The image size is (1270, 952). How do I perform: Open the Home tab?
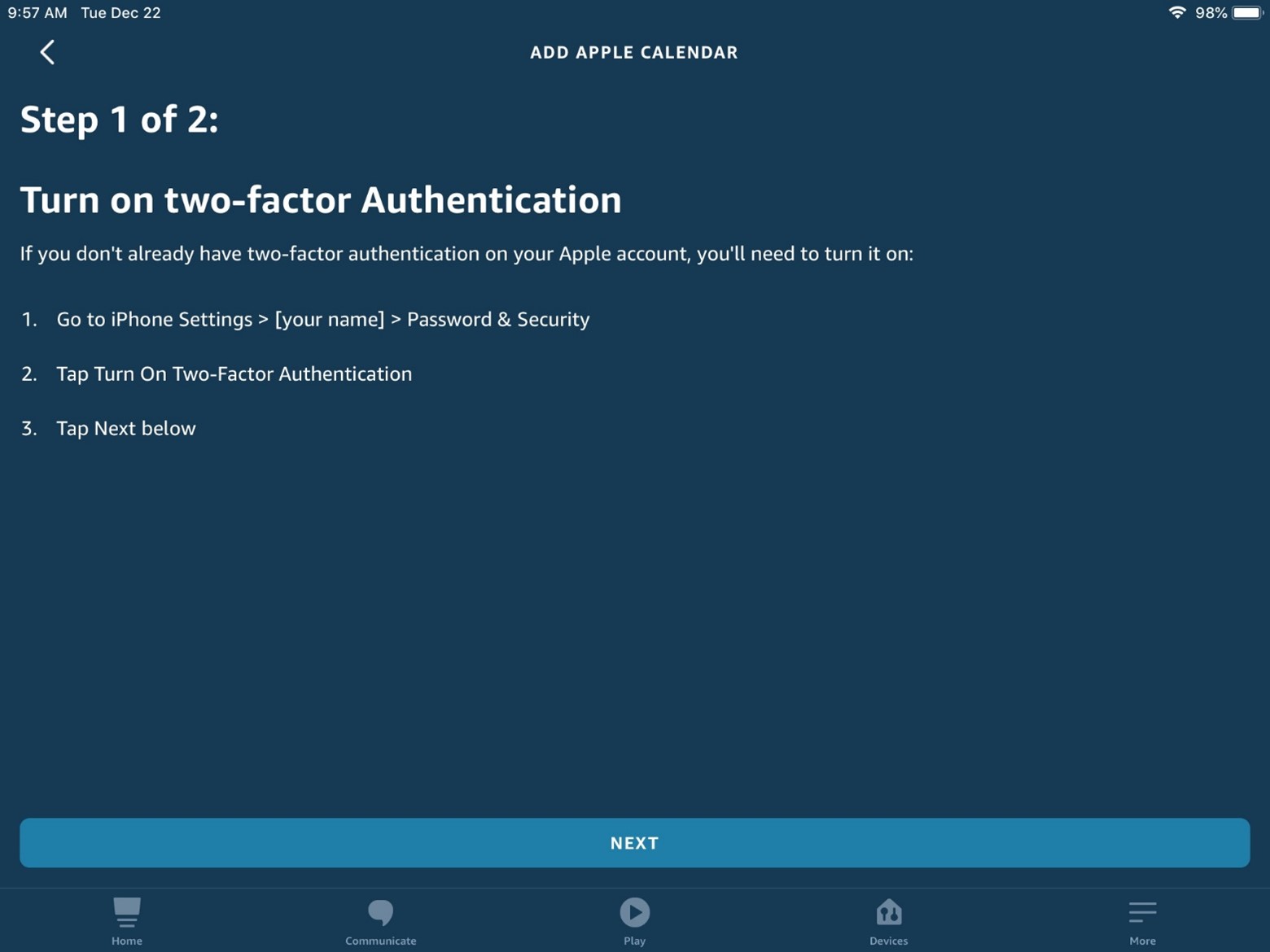coord(127,921)
